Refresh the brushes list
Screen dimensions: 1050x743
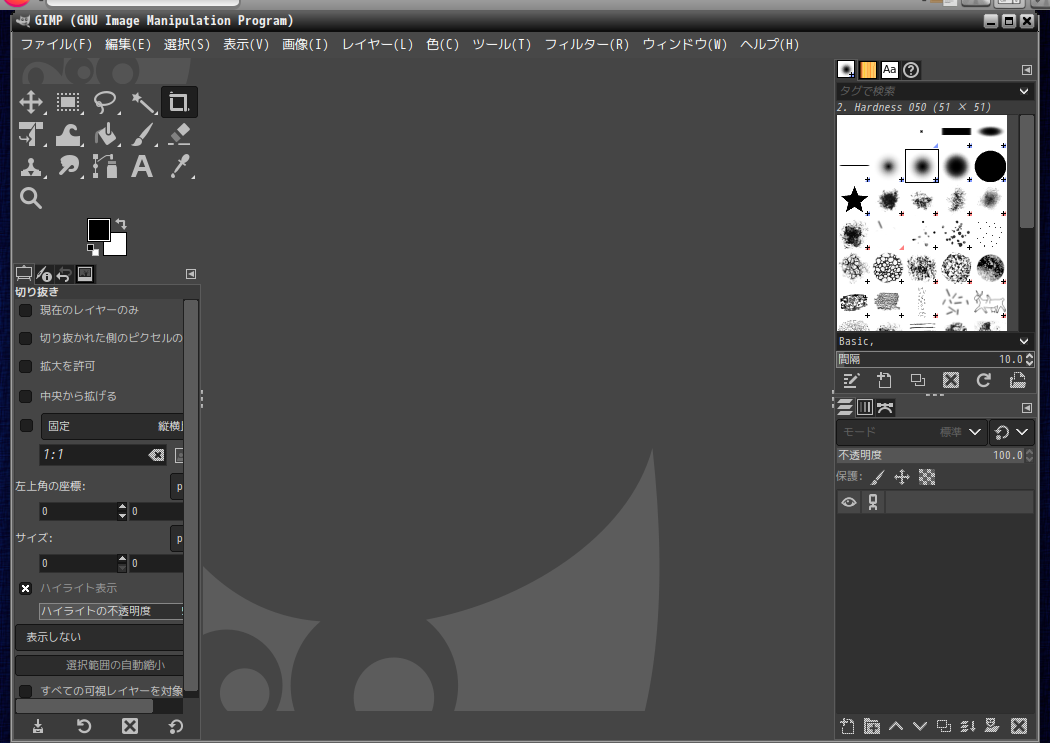coord(984,381)
